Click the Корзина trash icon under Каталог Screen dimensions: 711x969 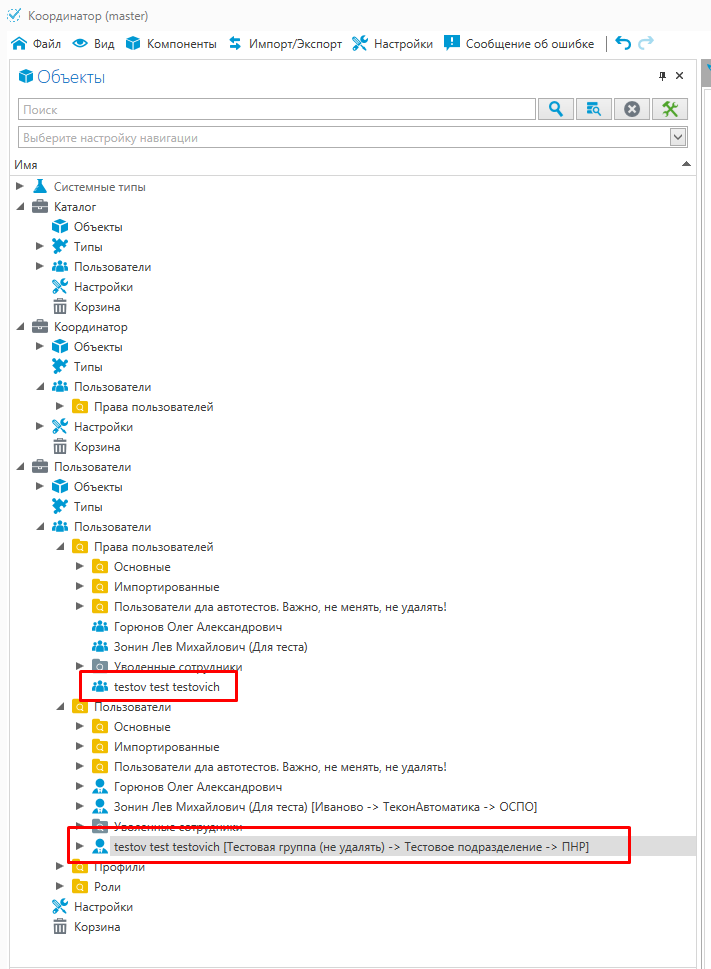59,307
